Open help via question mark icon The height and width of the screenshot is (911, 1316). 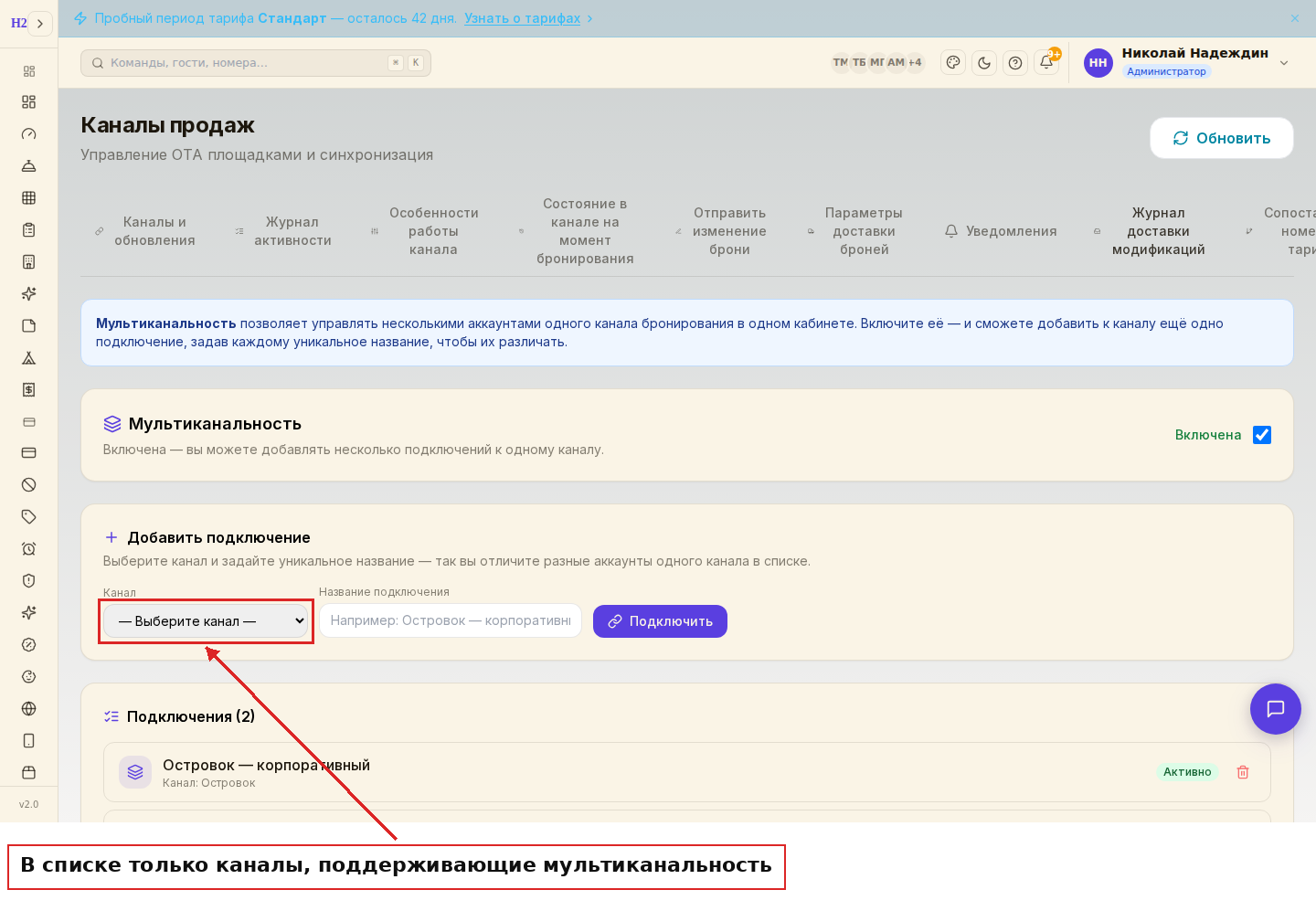(x=1015, y=63)
